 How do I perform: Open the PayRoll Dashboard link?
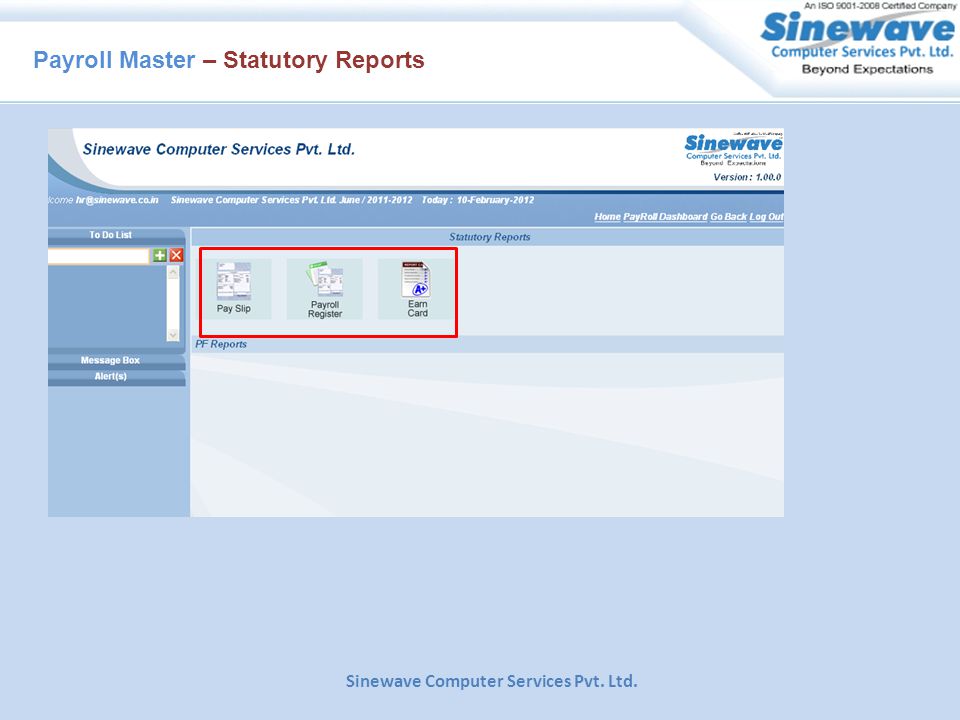pyautogui.click(x=666, y=217)
